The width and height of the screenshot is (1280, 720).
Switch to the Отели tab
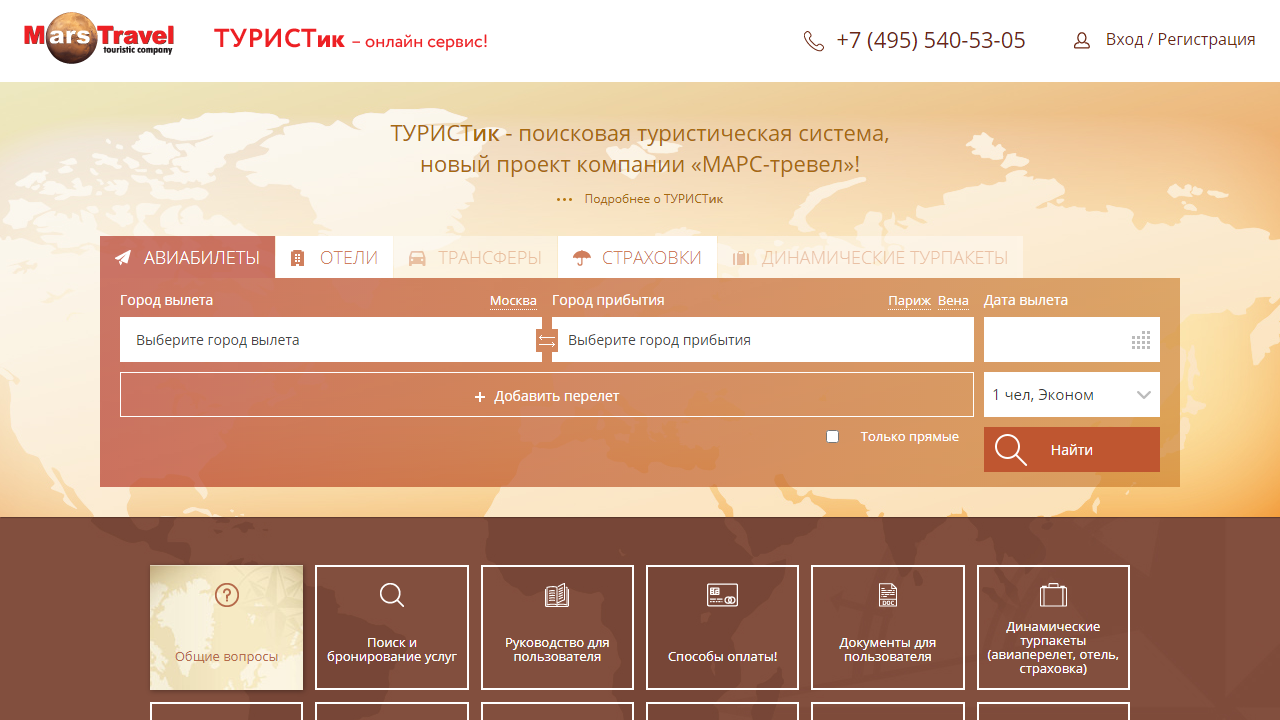(x=334, y=258)
